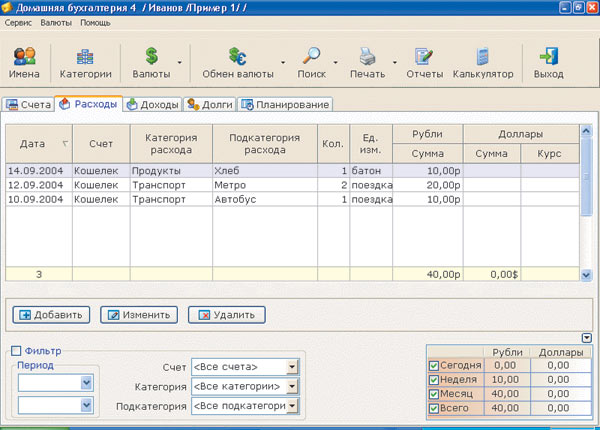Click the Кол. column header
600x430 pixels.
[x=333, y=143]
